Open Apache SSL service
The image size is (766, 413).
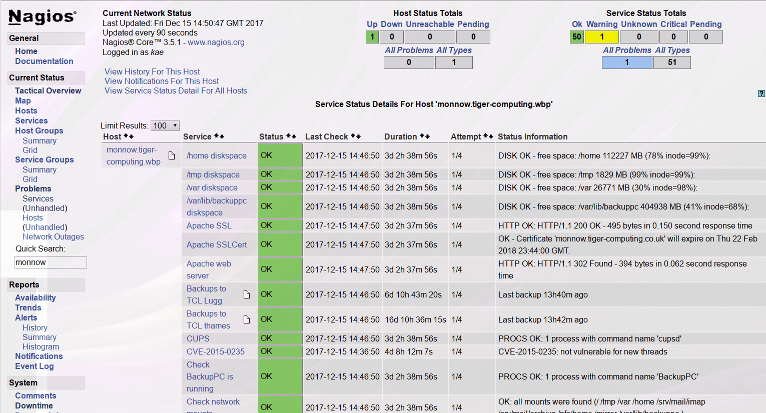point(209,226)
